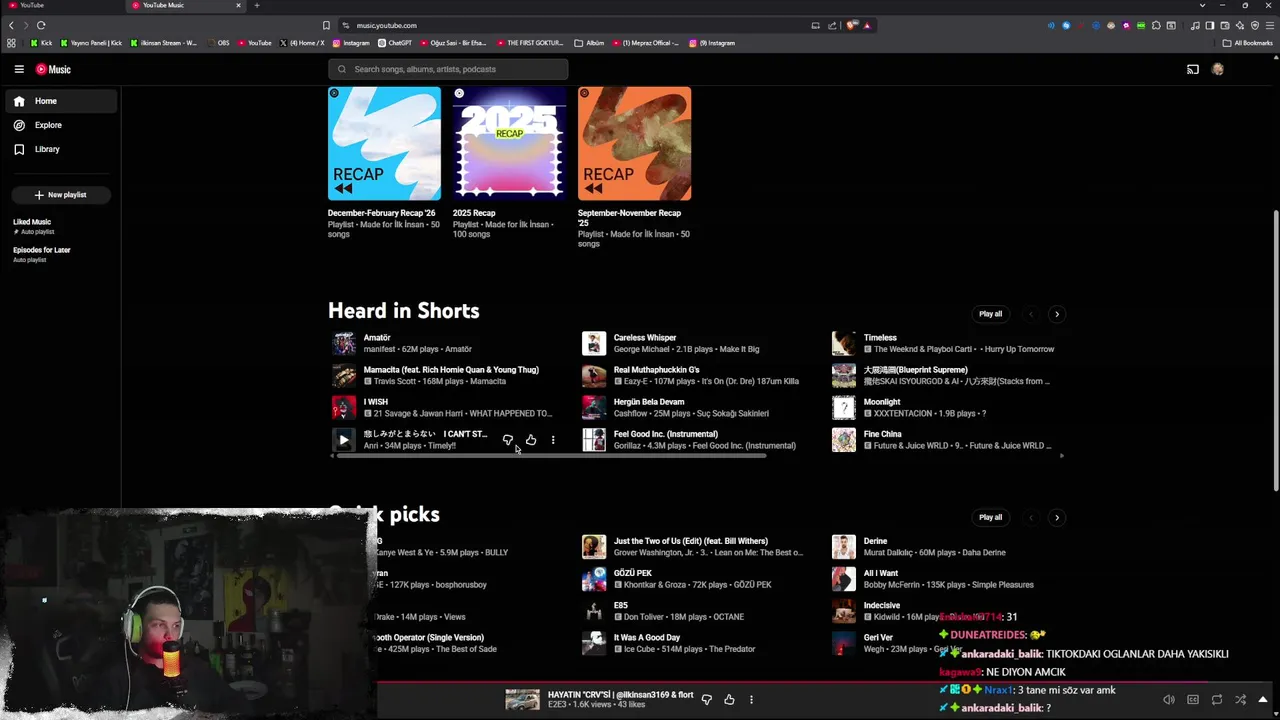
Task: Open the Albüm bookmarks folder
Action: tap(590, 43)
